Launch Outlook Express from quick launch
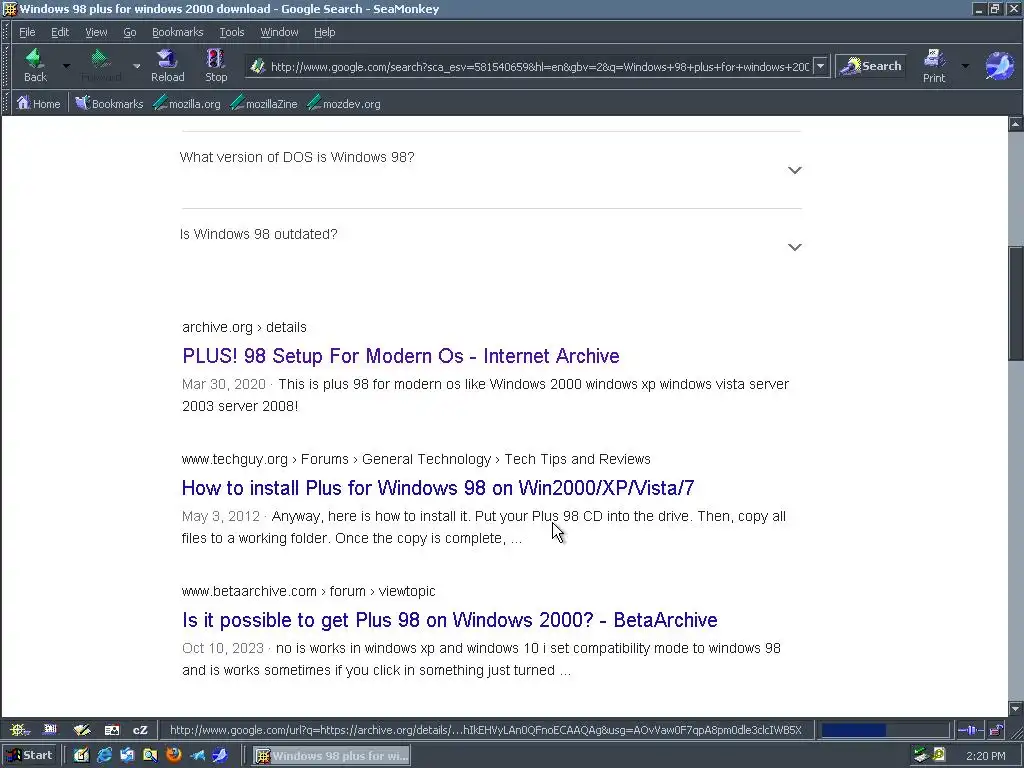Viewport: 1024px width, 768px height. (x=127, y=756)
